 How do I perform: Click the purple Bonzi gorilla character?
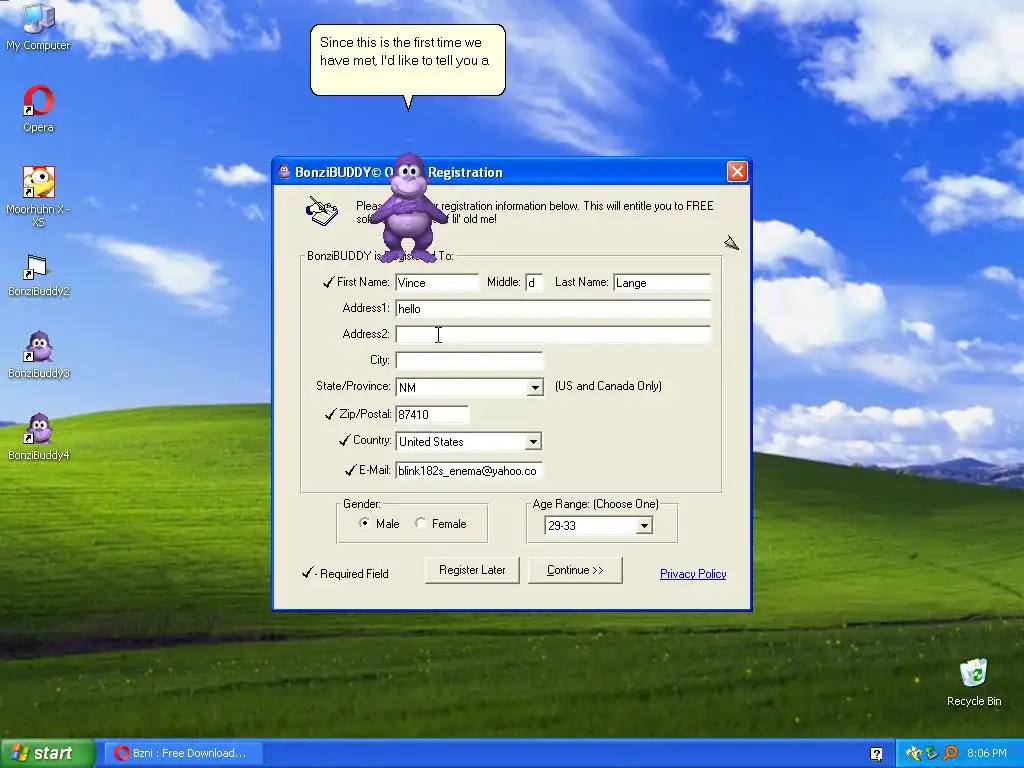pos(408,208)
